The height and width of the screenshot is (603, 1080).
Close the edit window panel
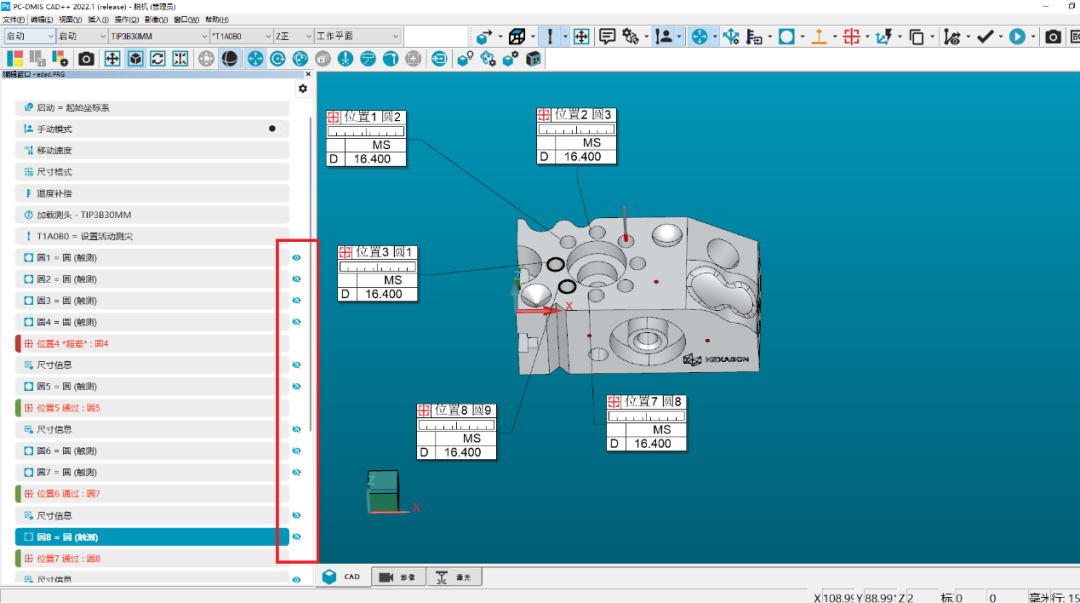pyautogui.click(x=308, y=74)
